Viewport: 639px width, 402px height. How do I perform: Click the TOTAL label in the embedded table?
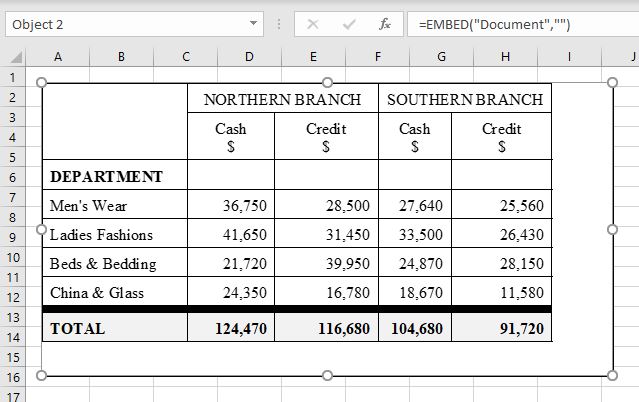click(78, 328)
